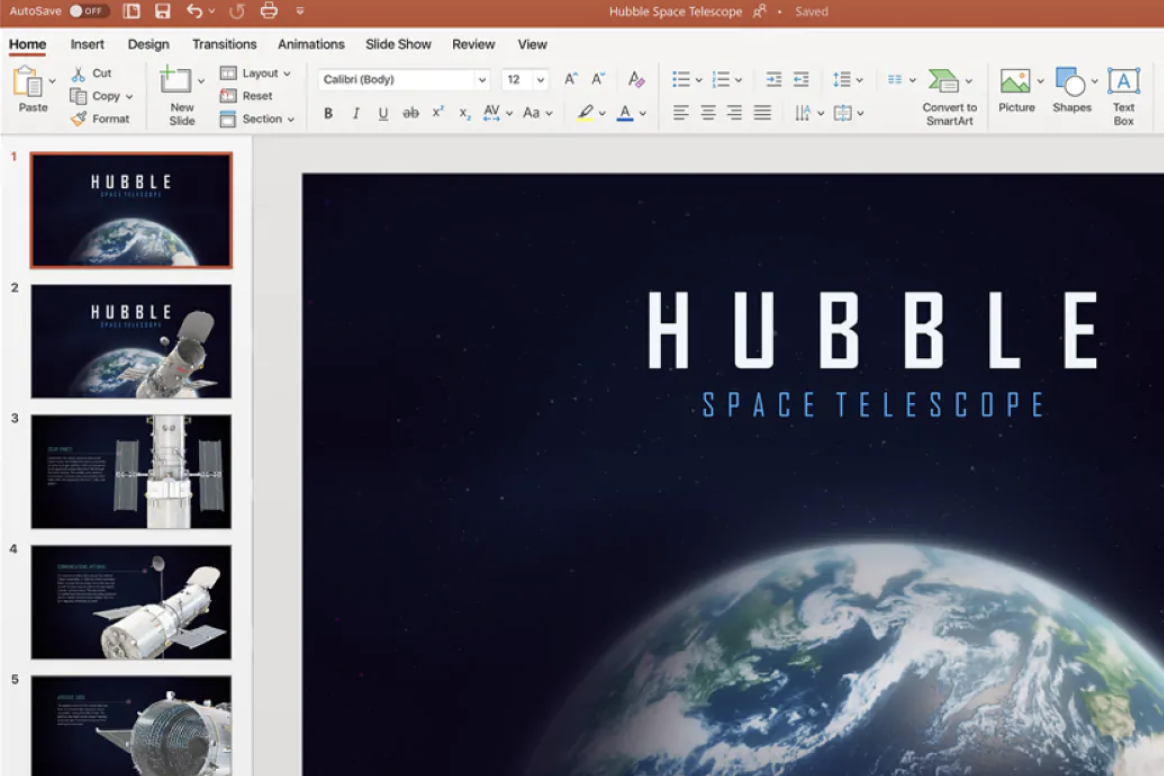Toggle Bold formatting

click(x=328, y=114)
